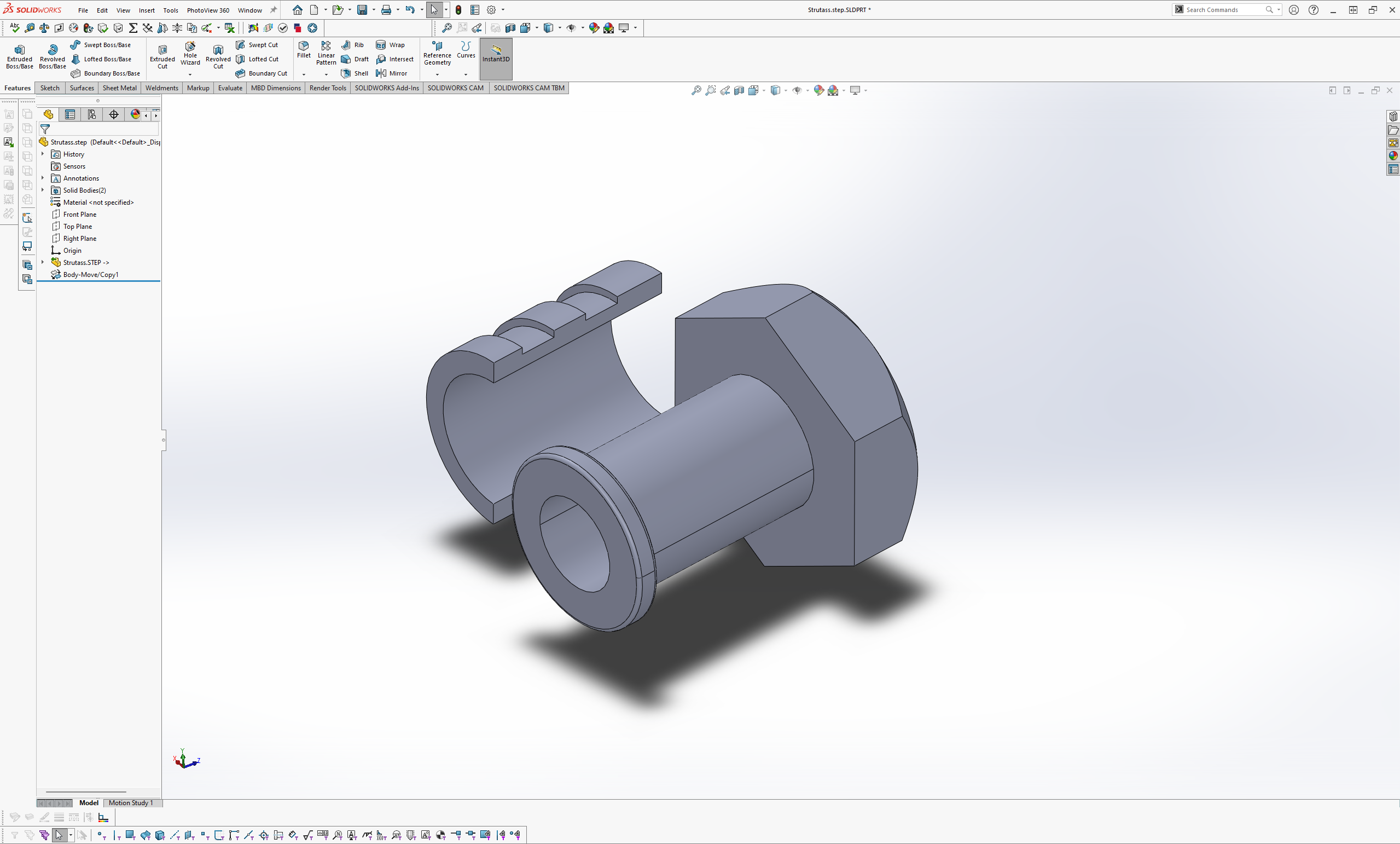This screenshot has width=1400, height=844.
Task: Select the Intersect tool
Action: tap(395, 59)
